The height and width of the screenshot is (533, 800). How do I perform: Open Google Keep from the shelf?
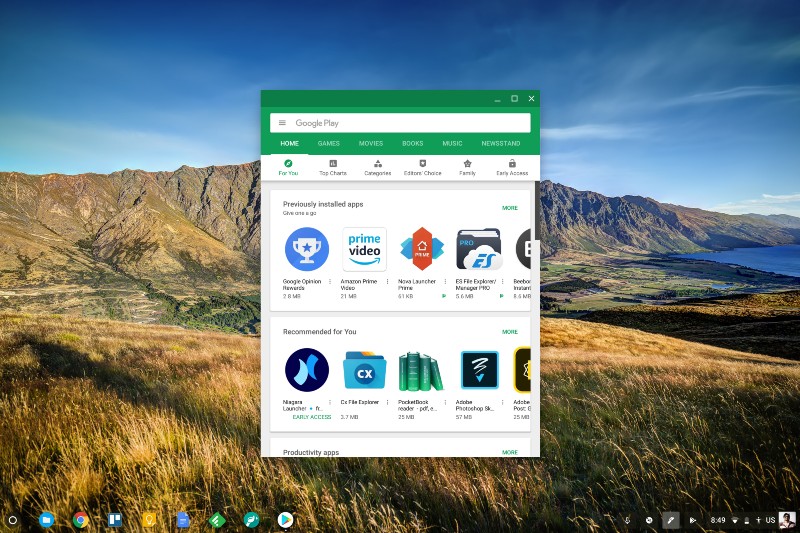pos(149,520)
